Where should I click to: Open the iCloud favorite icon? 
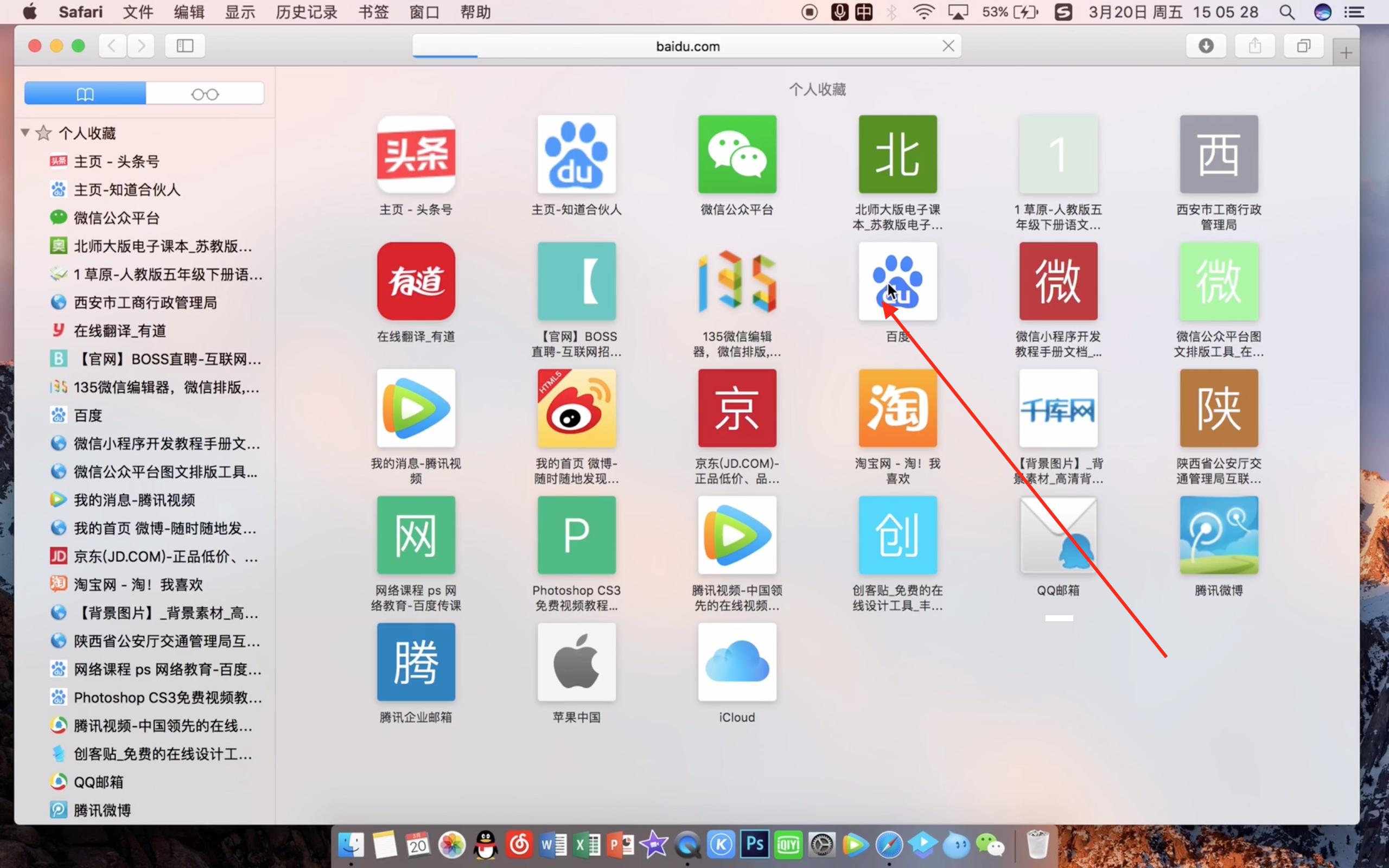click(736, 662)
